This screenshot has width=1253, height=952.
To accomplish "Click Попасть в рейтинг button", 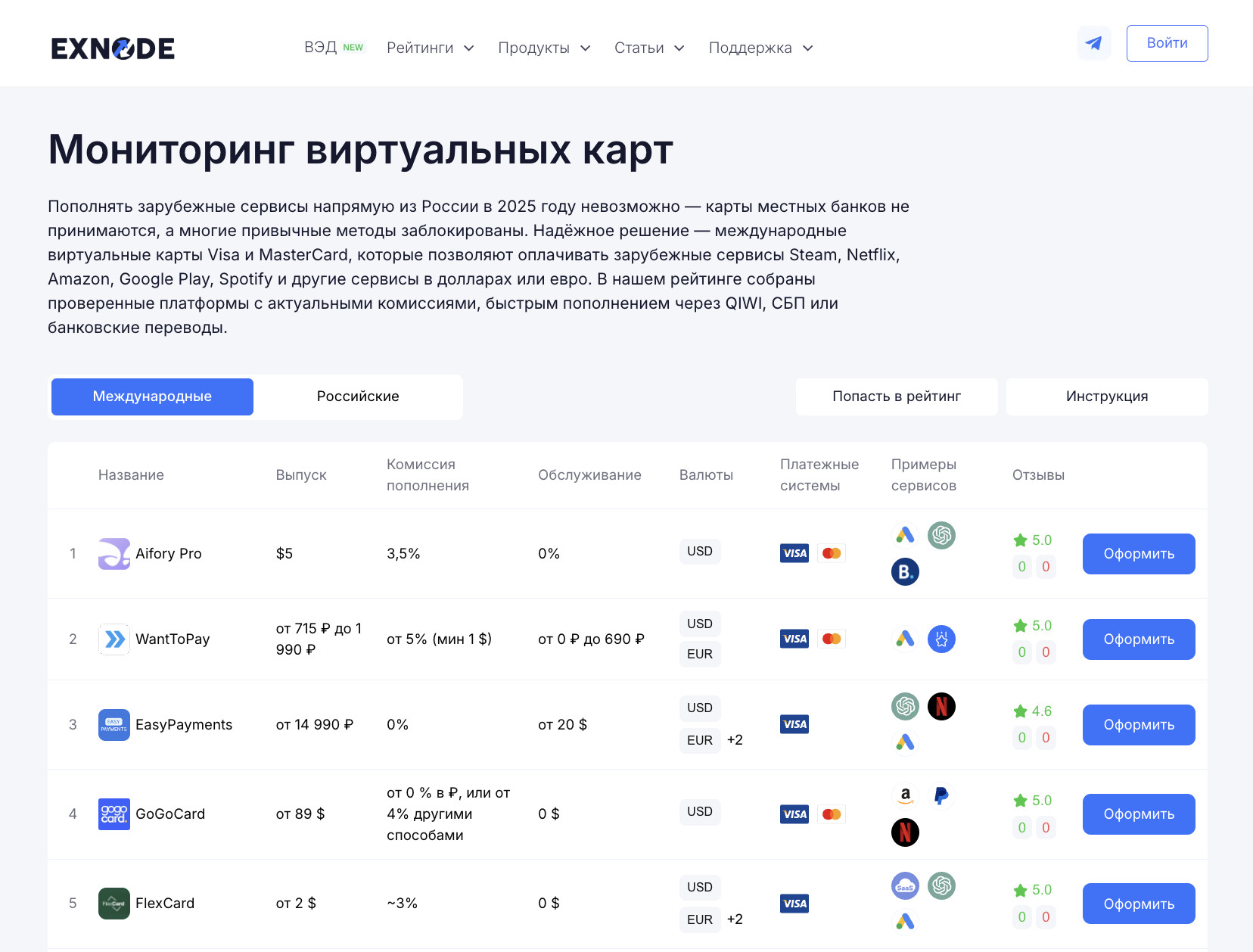I will 897,397.
